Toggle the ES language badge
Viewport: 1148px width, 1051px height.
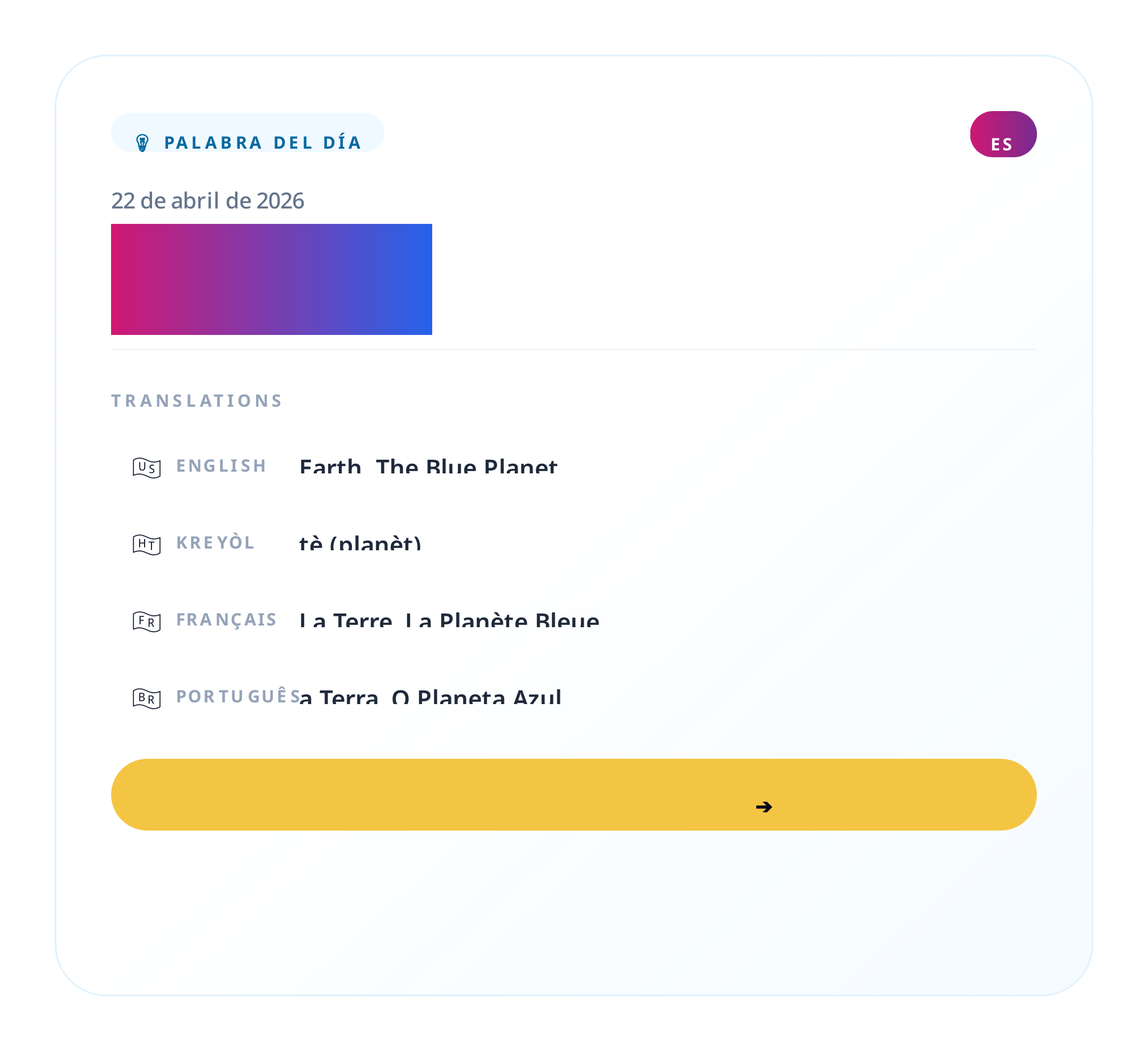[1003, 134]
